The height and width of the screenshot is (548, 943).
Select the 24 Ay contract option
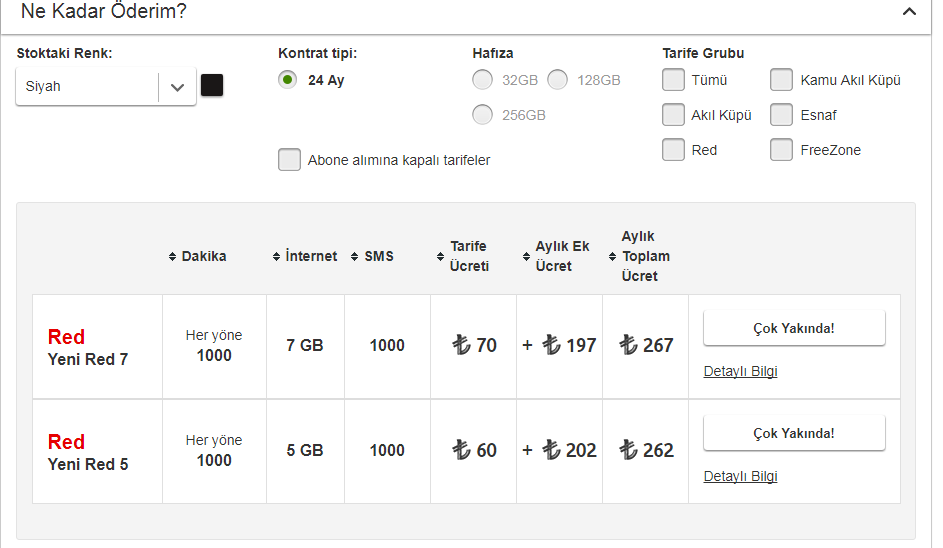pos(288,80)
